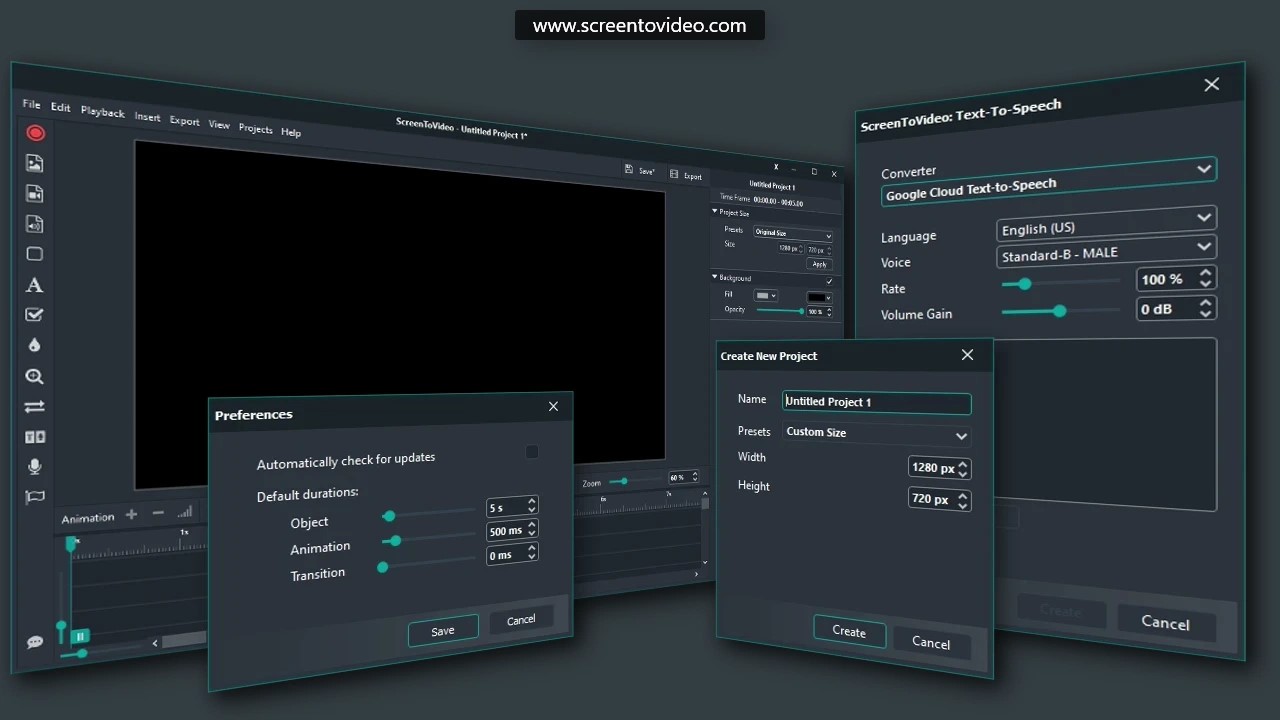Image resolution: width=1280 pixels, height=720 pixels.
Task: Select the blur droplet tool
Action: [35, 345]
